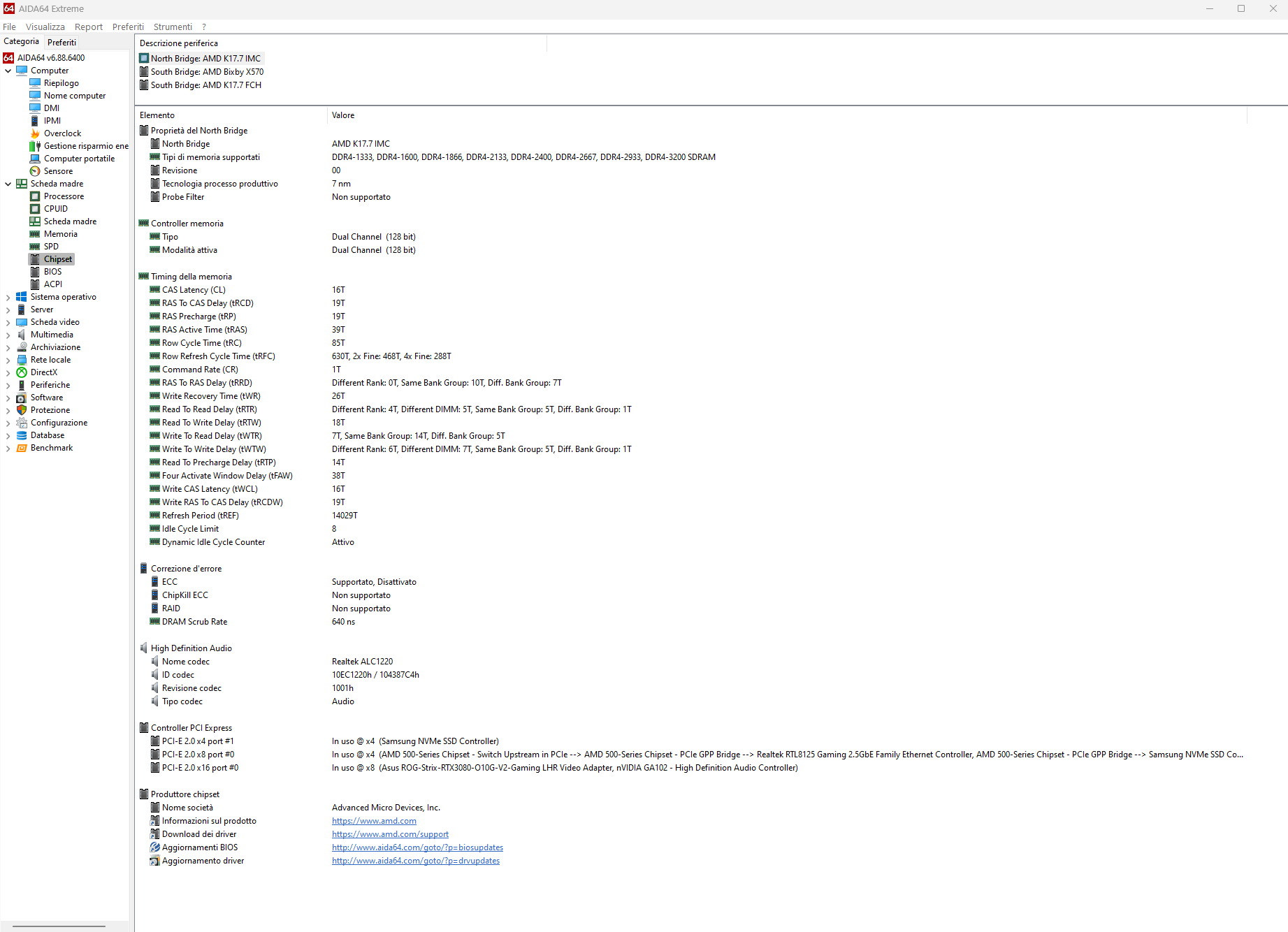
Task: Click the Rete locale network icon
Action: 22,360
